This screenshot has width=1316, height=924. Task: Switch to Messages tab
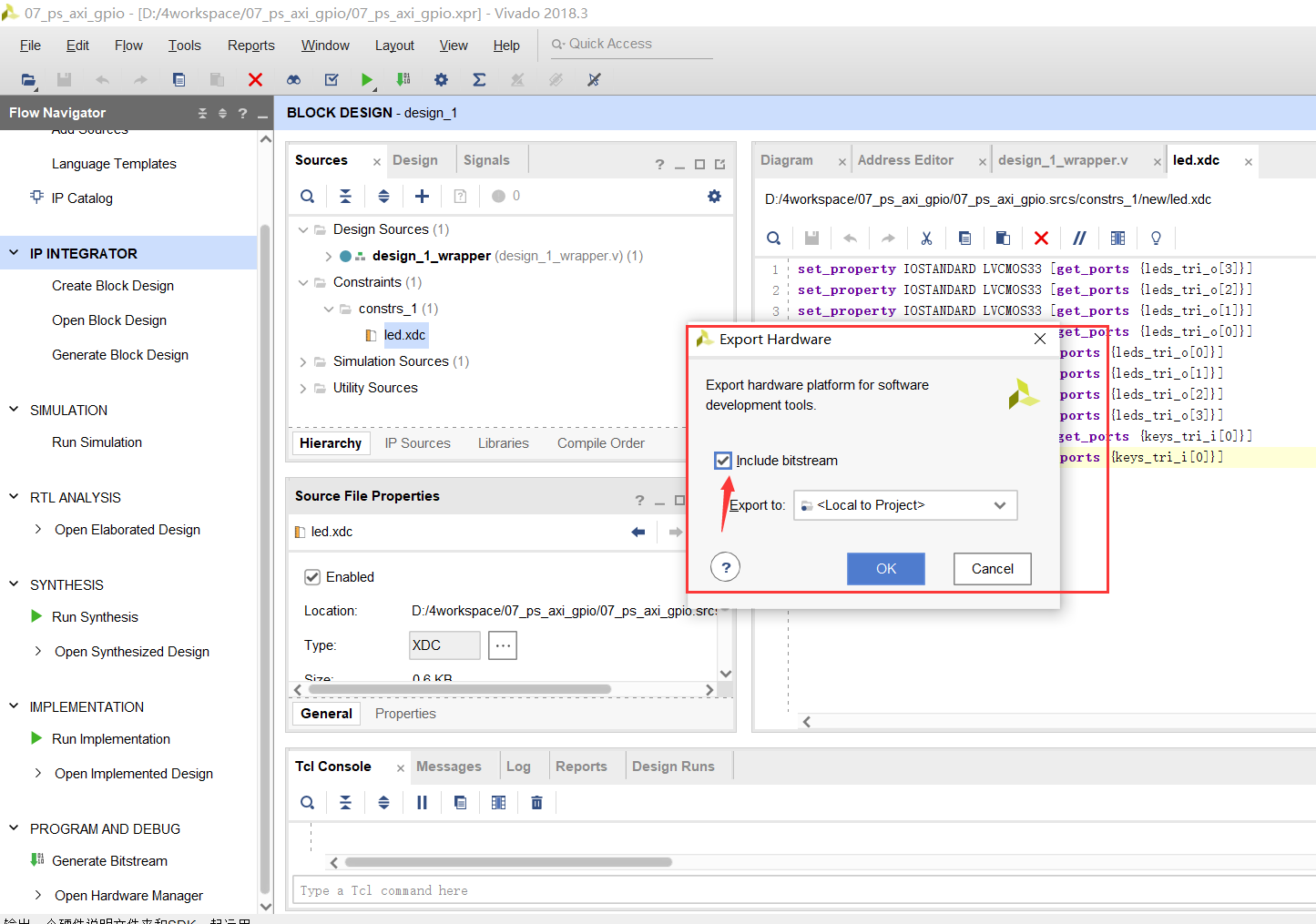pyautogui.click(x=449, y=767)
